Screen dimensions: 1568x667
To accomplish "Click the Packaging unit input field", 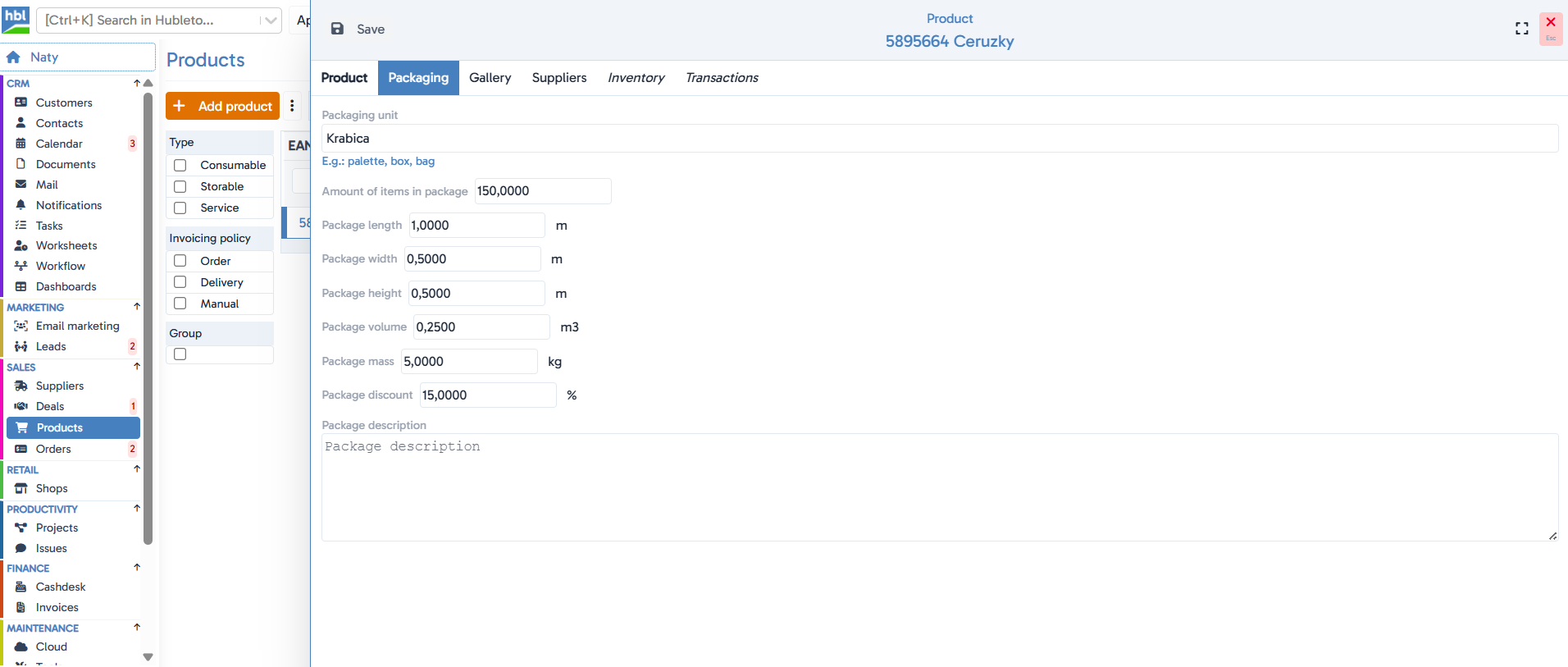I will click(940, 139).
